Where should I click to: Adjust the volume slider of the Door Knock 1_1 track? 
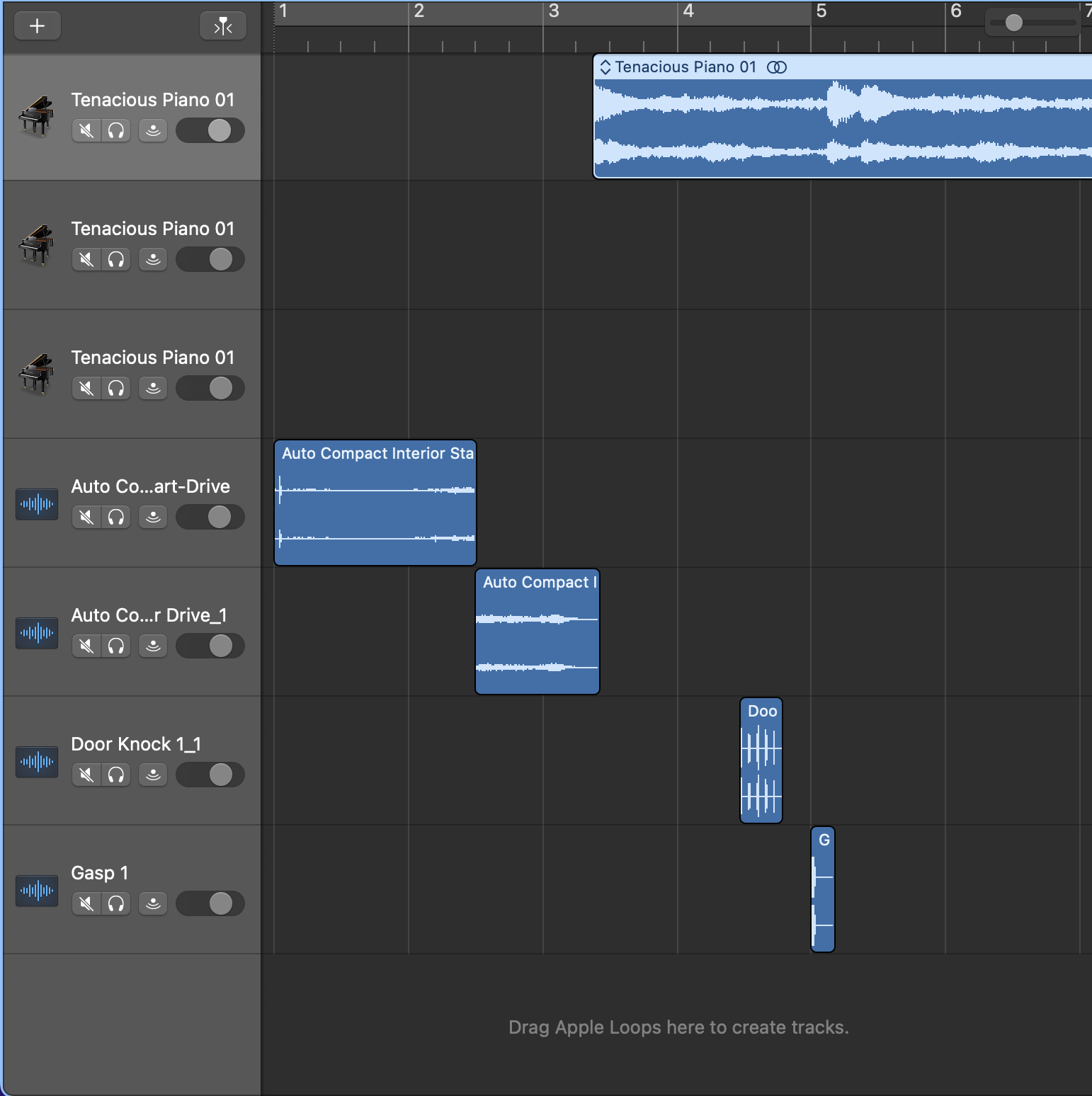pos(210,775)
